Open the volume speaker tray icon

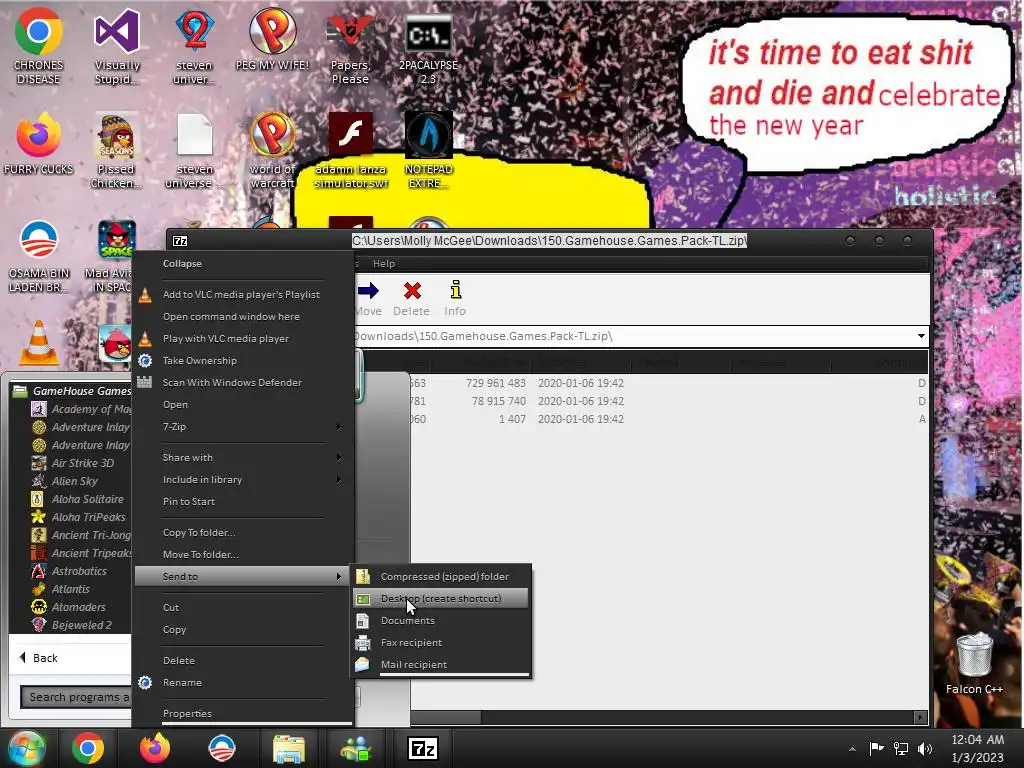(x=925, y=748)
